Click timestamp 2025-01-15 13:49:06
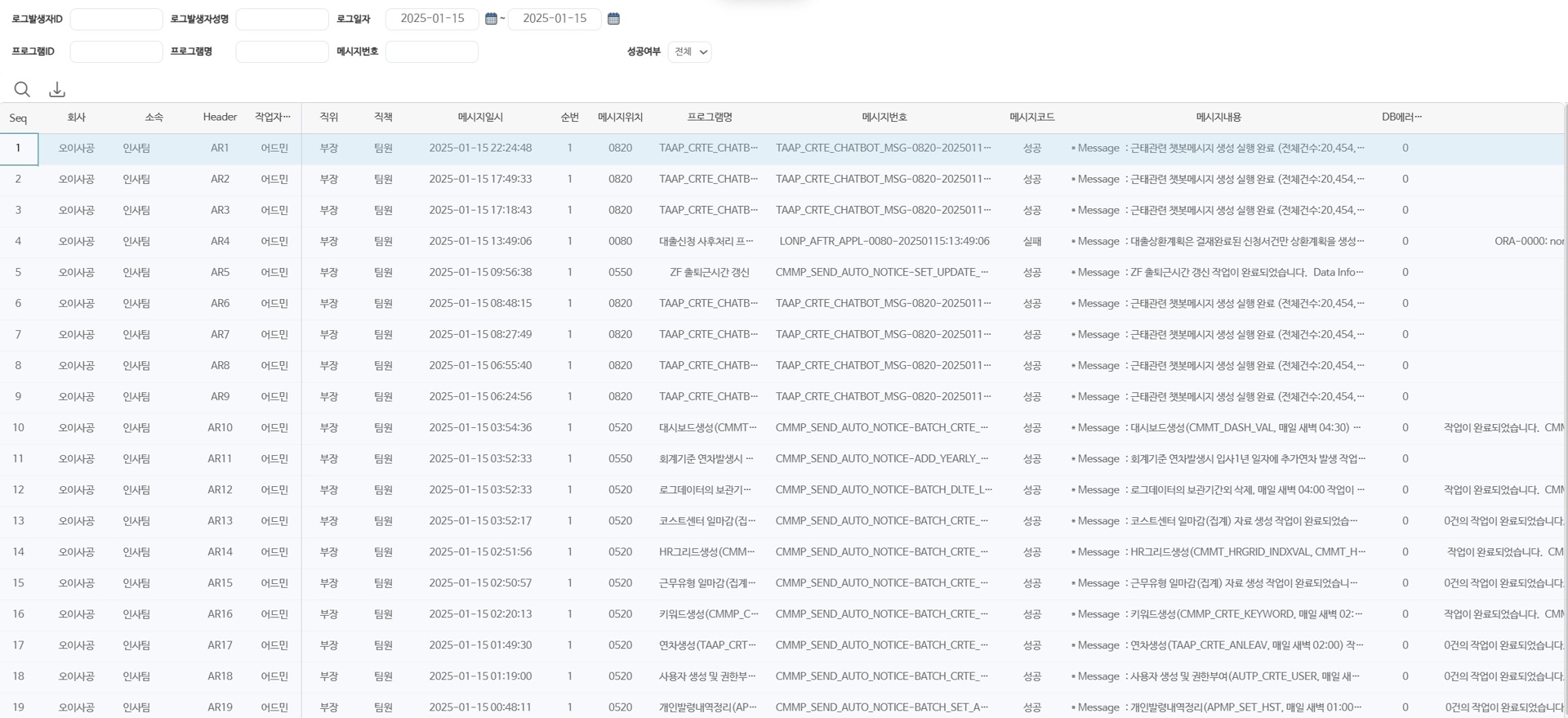The height and width of the screenshot is (718, 1568). pyautogui.click(x=480, y=242)
